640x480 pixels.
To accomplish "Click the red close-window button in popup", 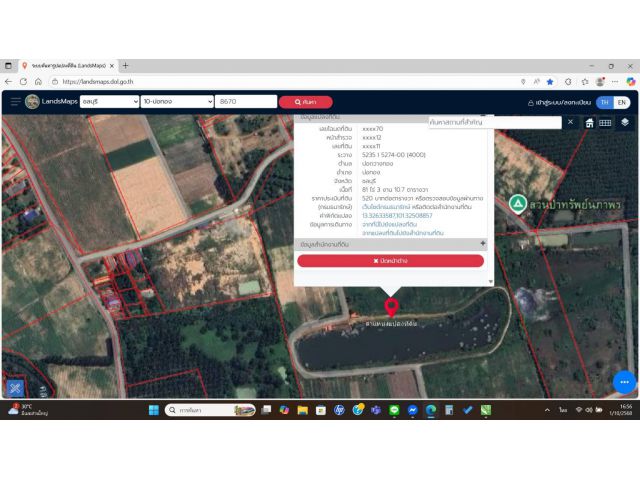I will [x=391, y=261].
